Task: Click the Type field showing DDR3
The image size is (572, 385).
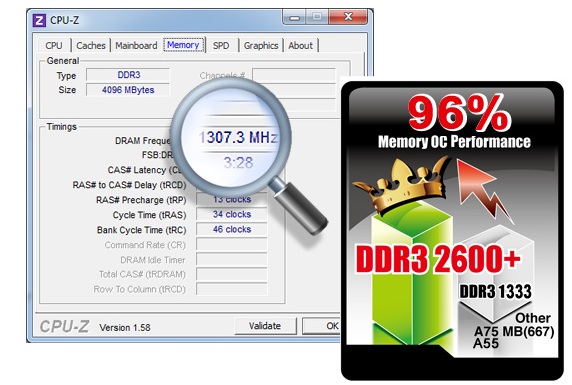Action: [128, 75]
